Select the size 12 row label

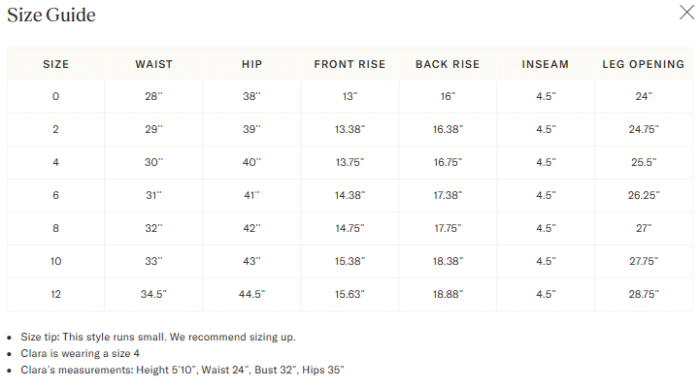[x=55, y=294]
